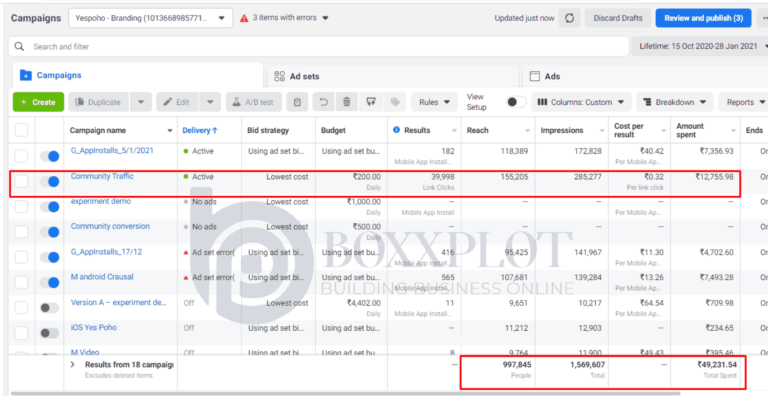Screen dimensions: 768x396
Task: Turn on the Version A experiment campaign
Action: pos(49,308)
